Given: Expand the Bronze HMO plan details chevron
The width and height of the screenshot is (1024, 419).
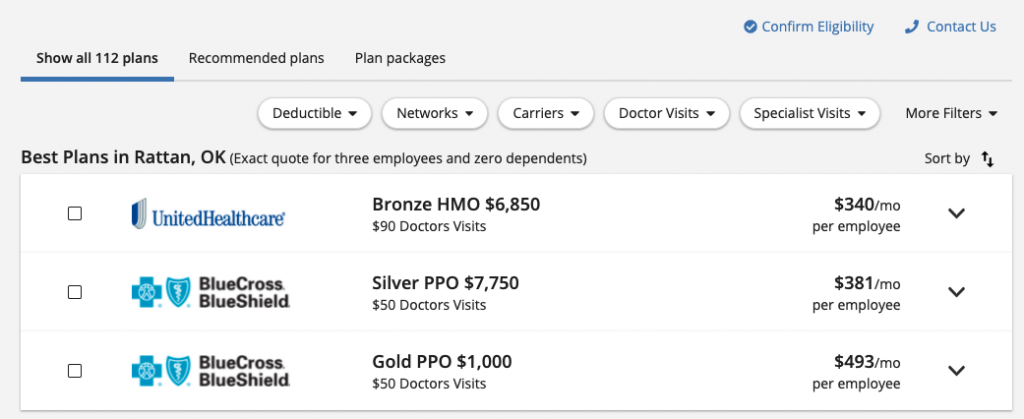Looking at the screenshot, I should point(956,213).
